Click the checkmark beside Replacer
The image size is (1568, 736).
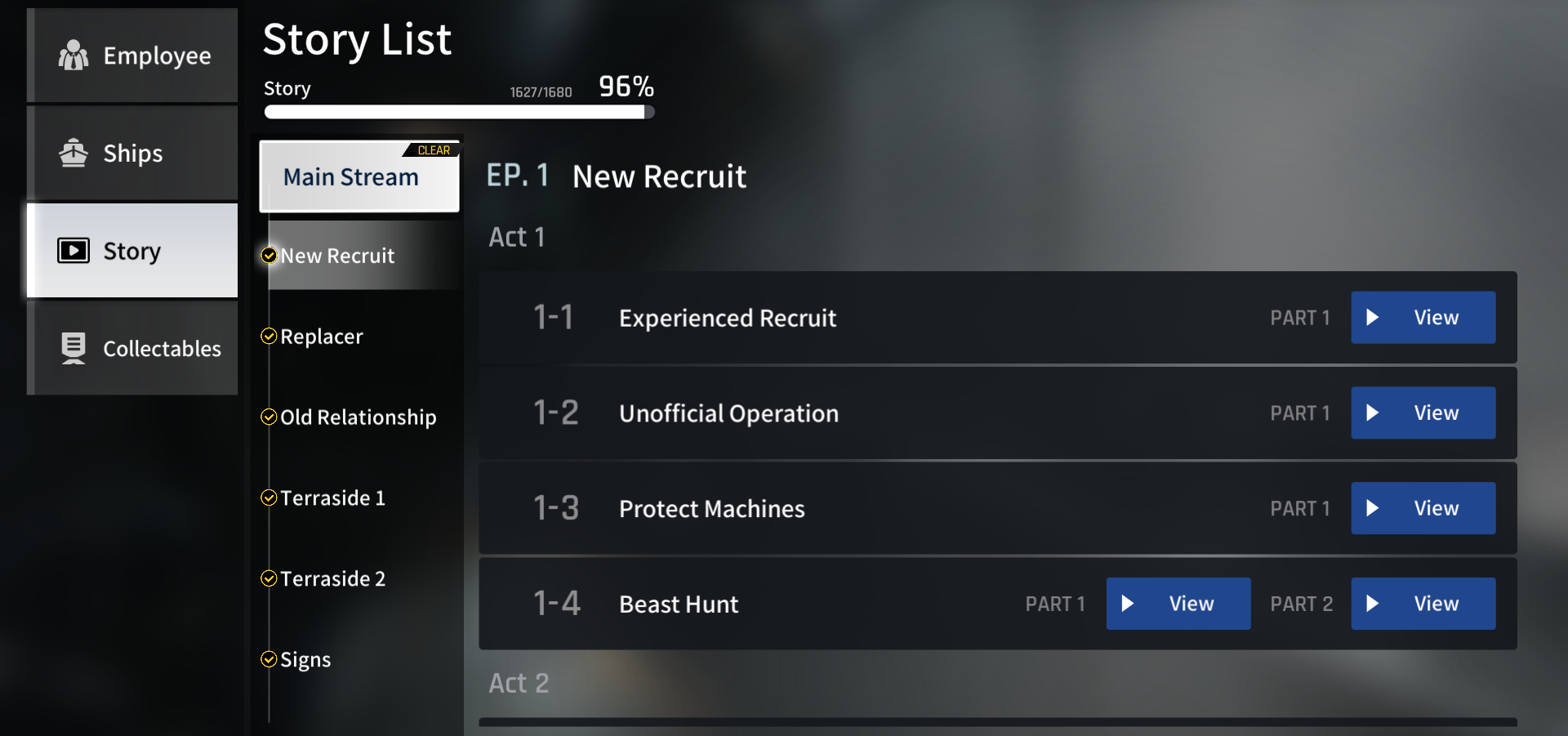[x=269, y=337]
